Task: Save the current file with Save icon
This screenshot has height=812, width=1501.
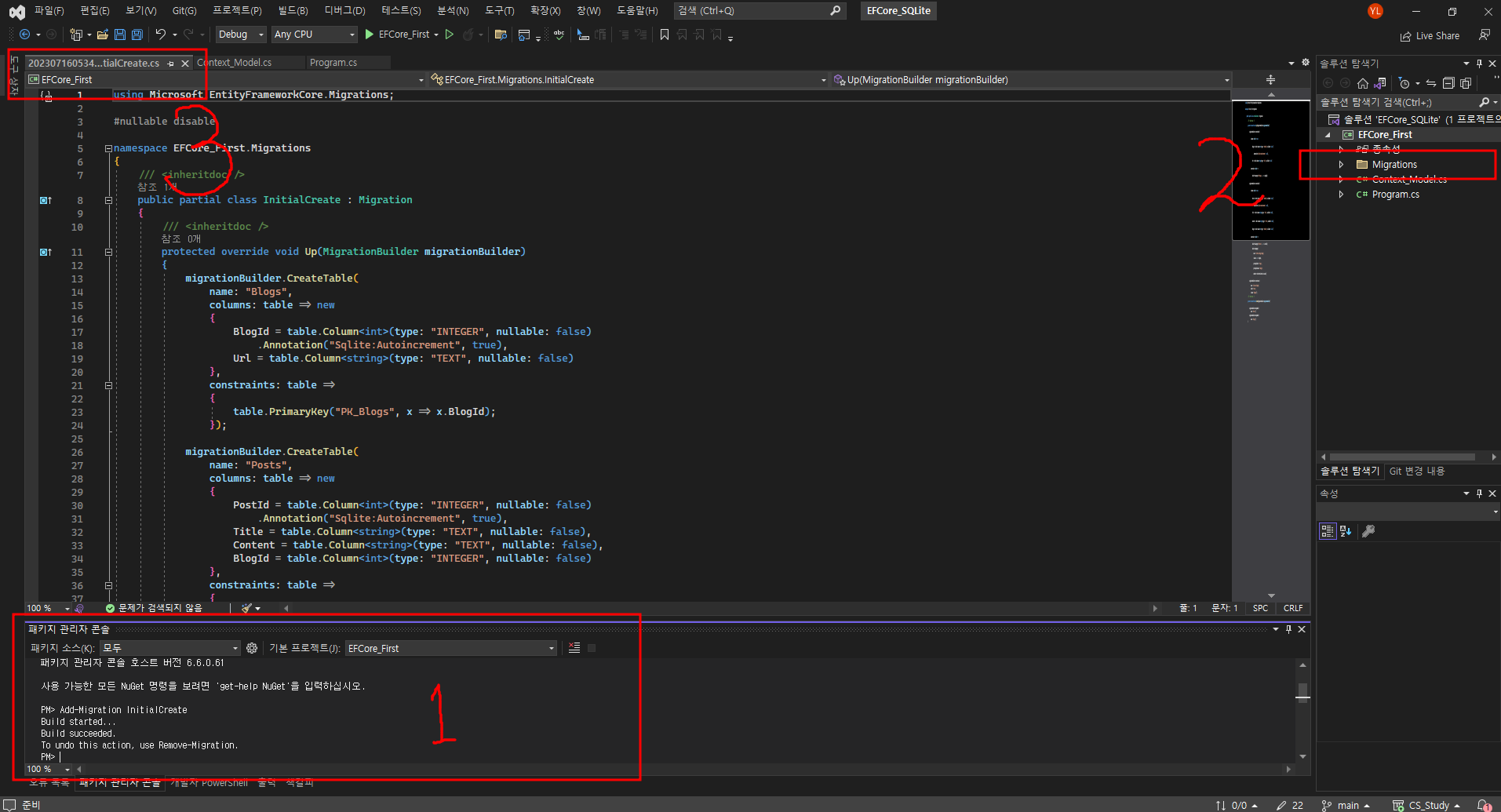Action: coord(120,35)
